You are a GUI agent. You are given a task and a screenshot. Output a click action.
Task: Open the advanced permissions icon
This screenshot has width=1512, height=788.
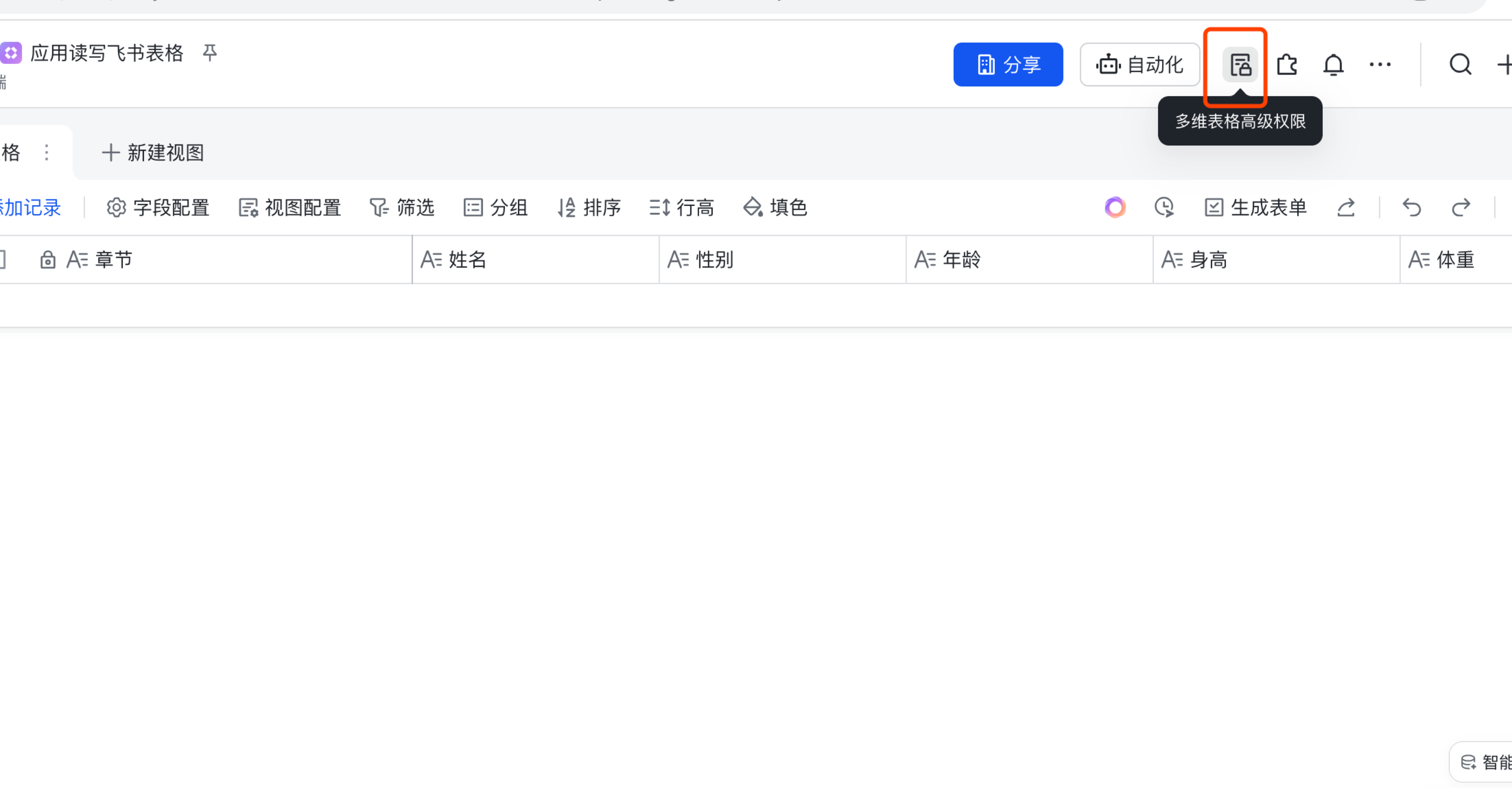click(1240, 65)
